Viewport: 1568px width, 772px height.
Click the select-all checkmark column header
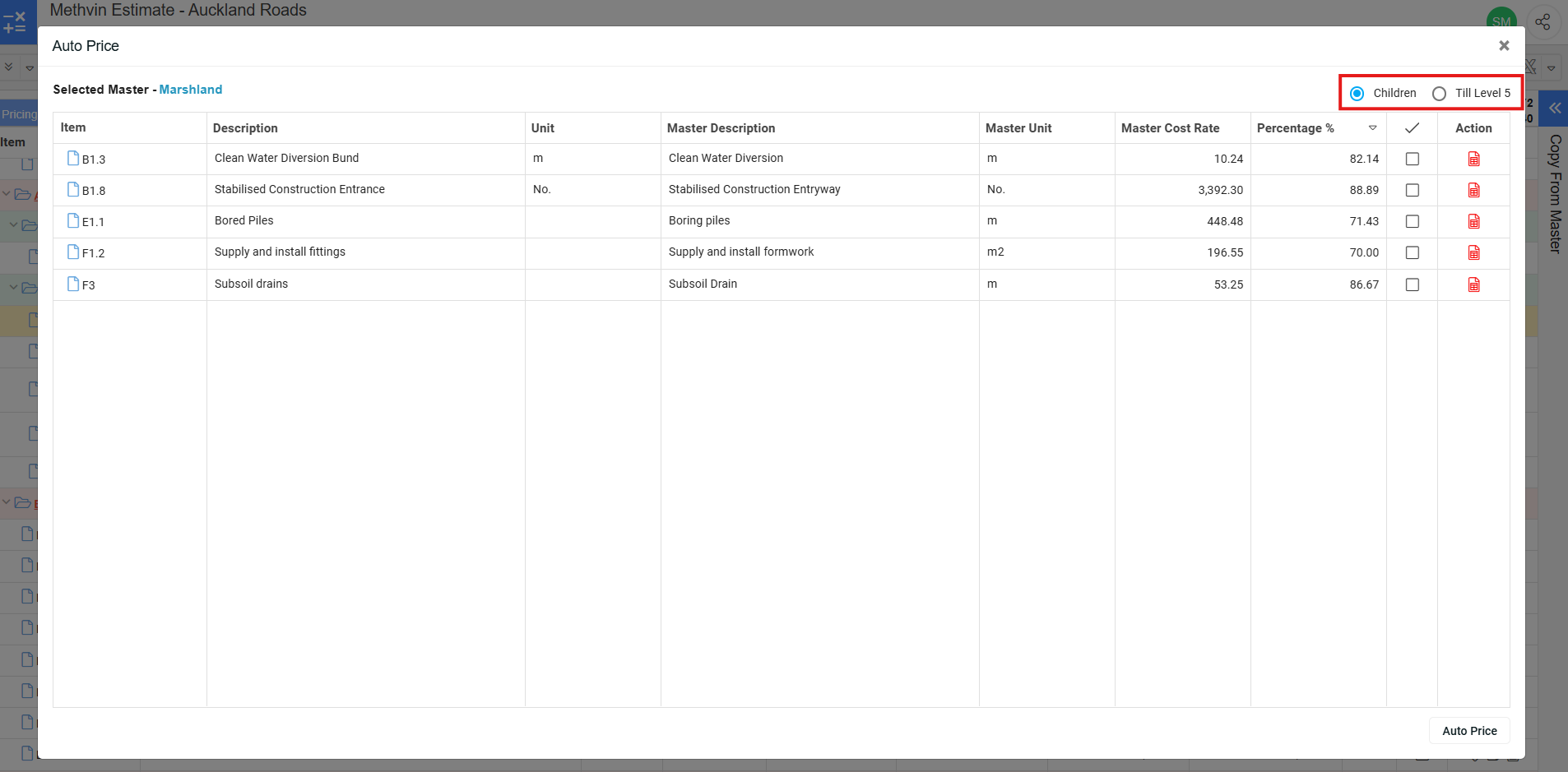(x=1412, y=127)
